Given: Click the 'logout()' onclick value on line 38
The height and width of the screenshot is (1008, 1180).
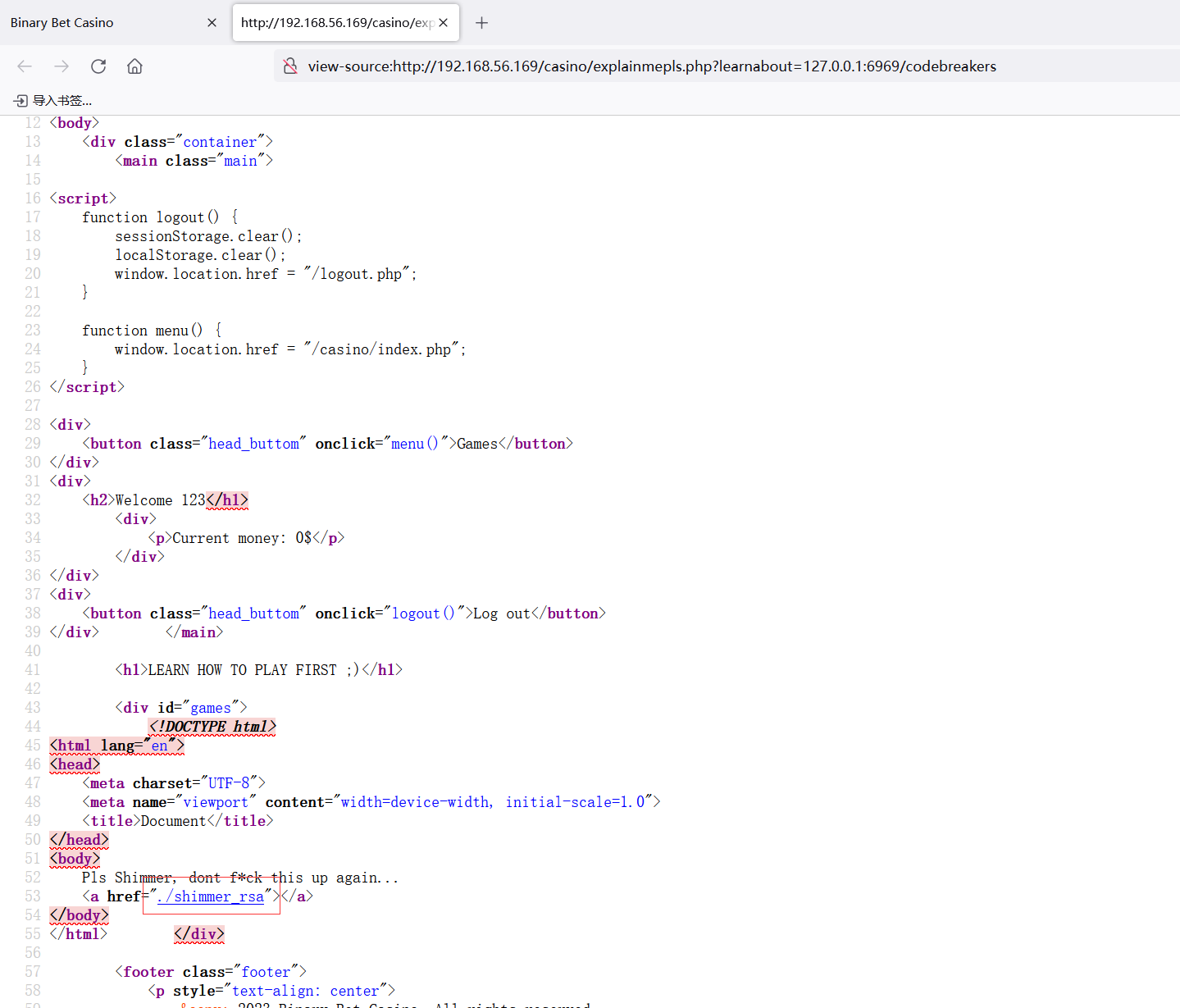Looking at the screenshot, I should [x=423, y=613].
